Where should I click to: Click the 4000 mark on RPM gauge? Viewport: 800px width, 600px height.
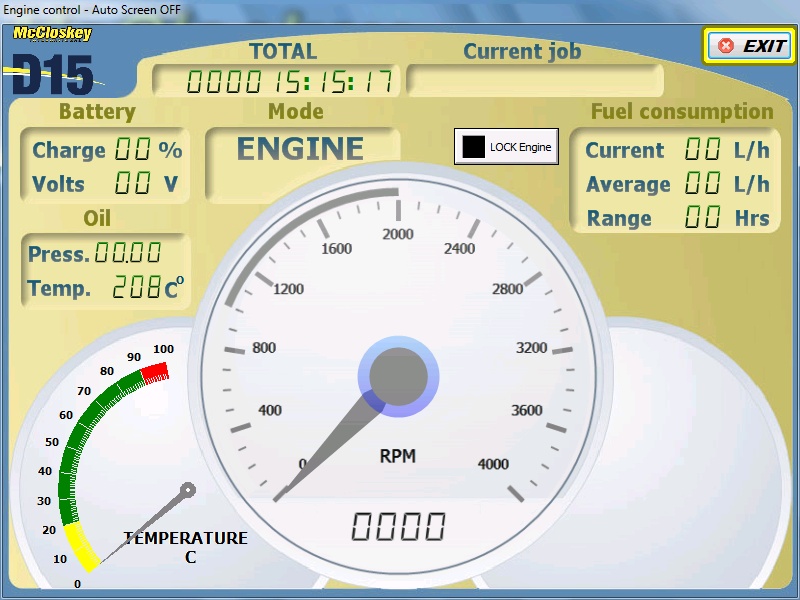point(493,464)
